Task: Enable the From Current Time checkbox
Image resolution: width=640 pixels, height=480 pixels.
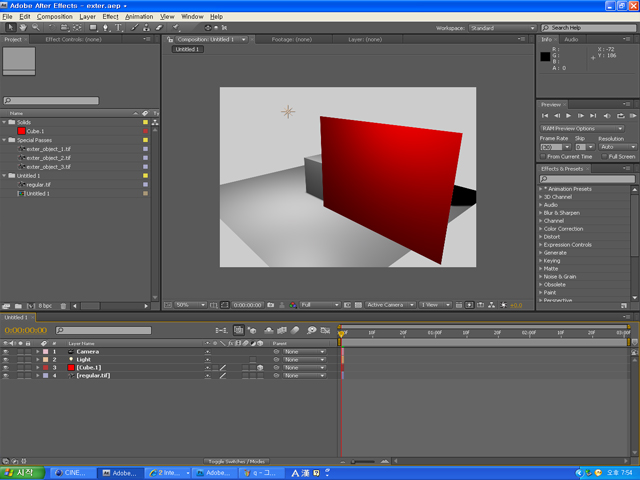Action: [543, 156]
